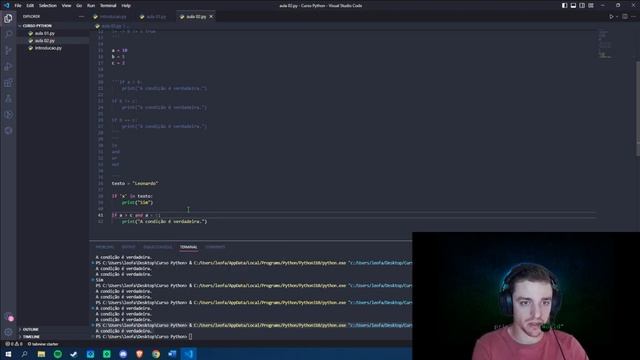Viewport: 640px width, 360px height.
Task: Switch to the Problems panel tab
Action: coord(105,247)
